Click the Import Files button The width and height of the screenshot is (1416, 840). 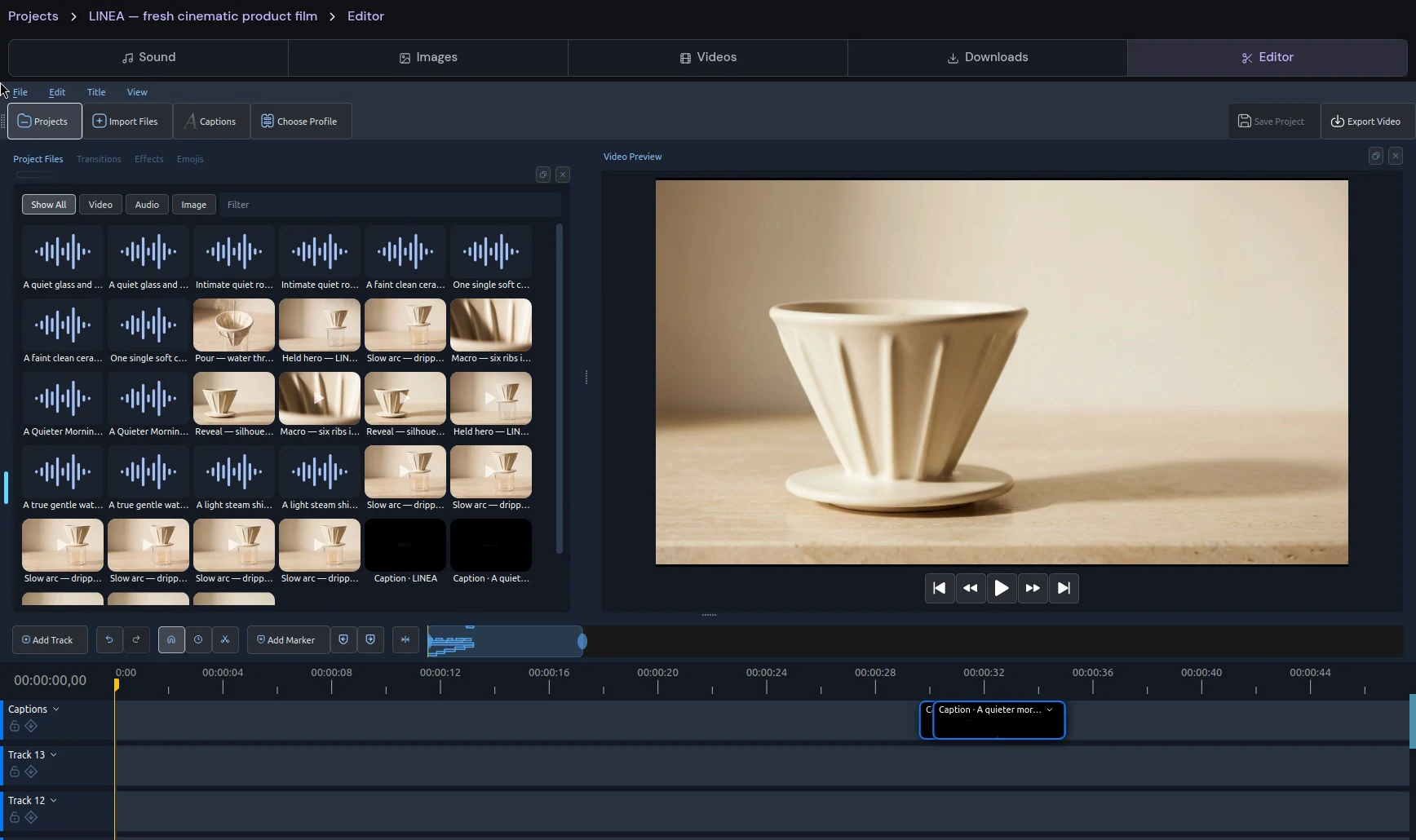pyautogui.click(x=126, y=122)
